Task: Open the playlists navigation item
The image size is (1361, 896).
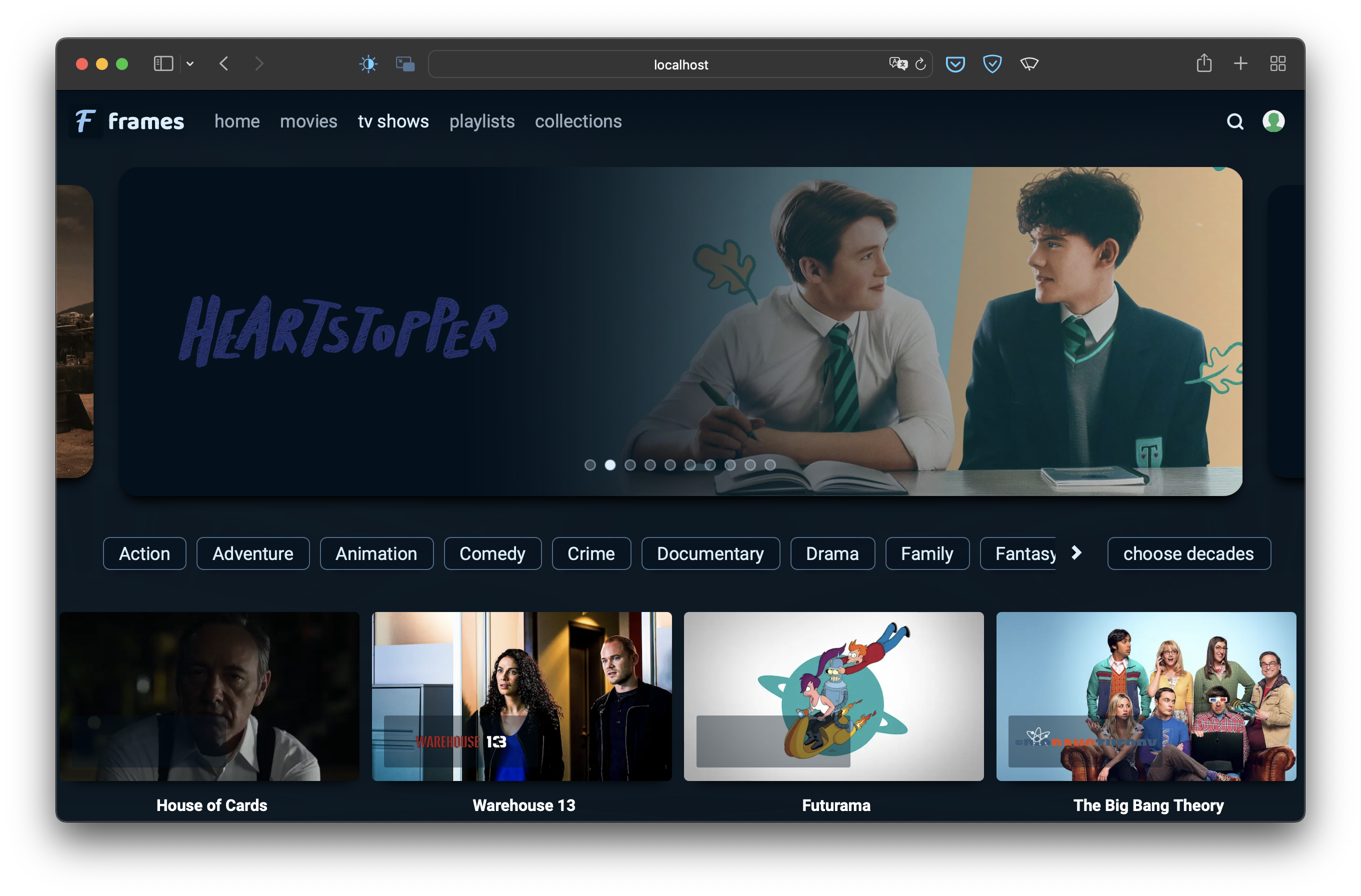Action: 481,121
